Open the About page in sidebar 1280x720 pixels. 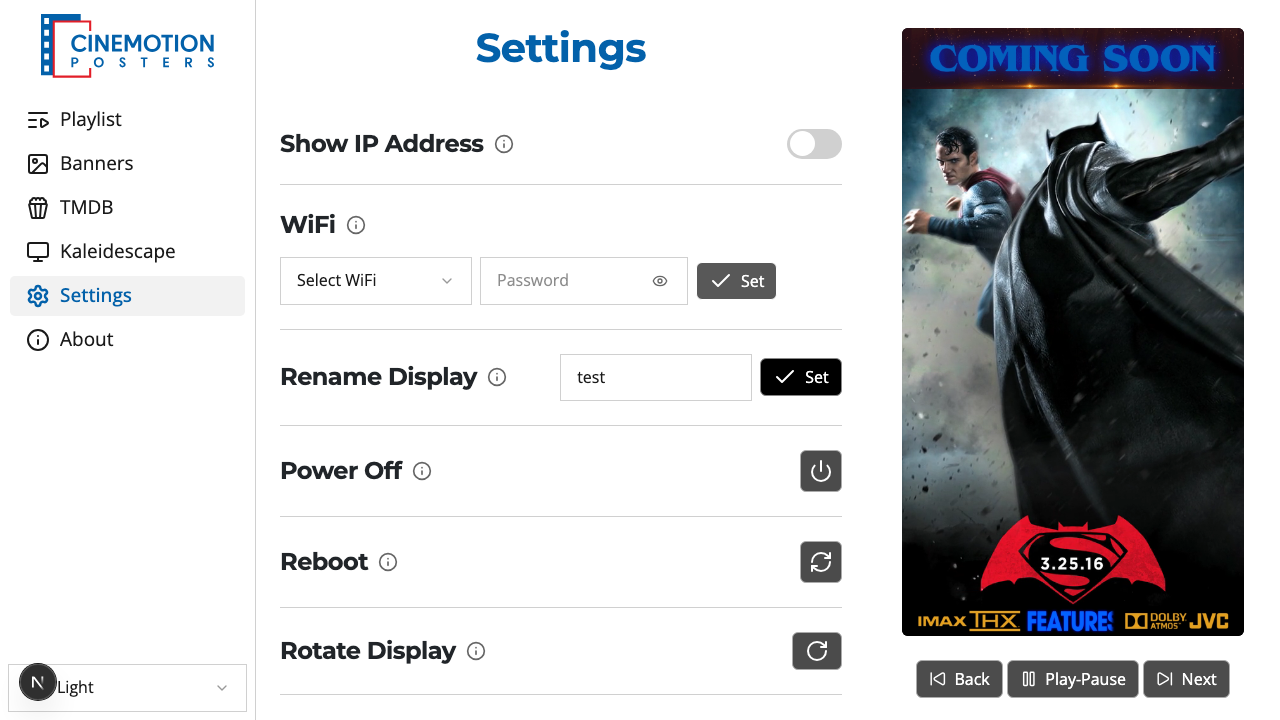(127, 340)
